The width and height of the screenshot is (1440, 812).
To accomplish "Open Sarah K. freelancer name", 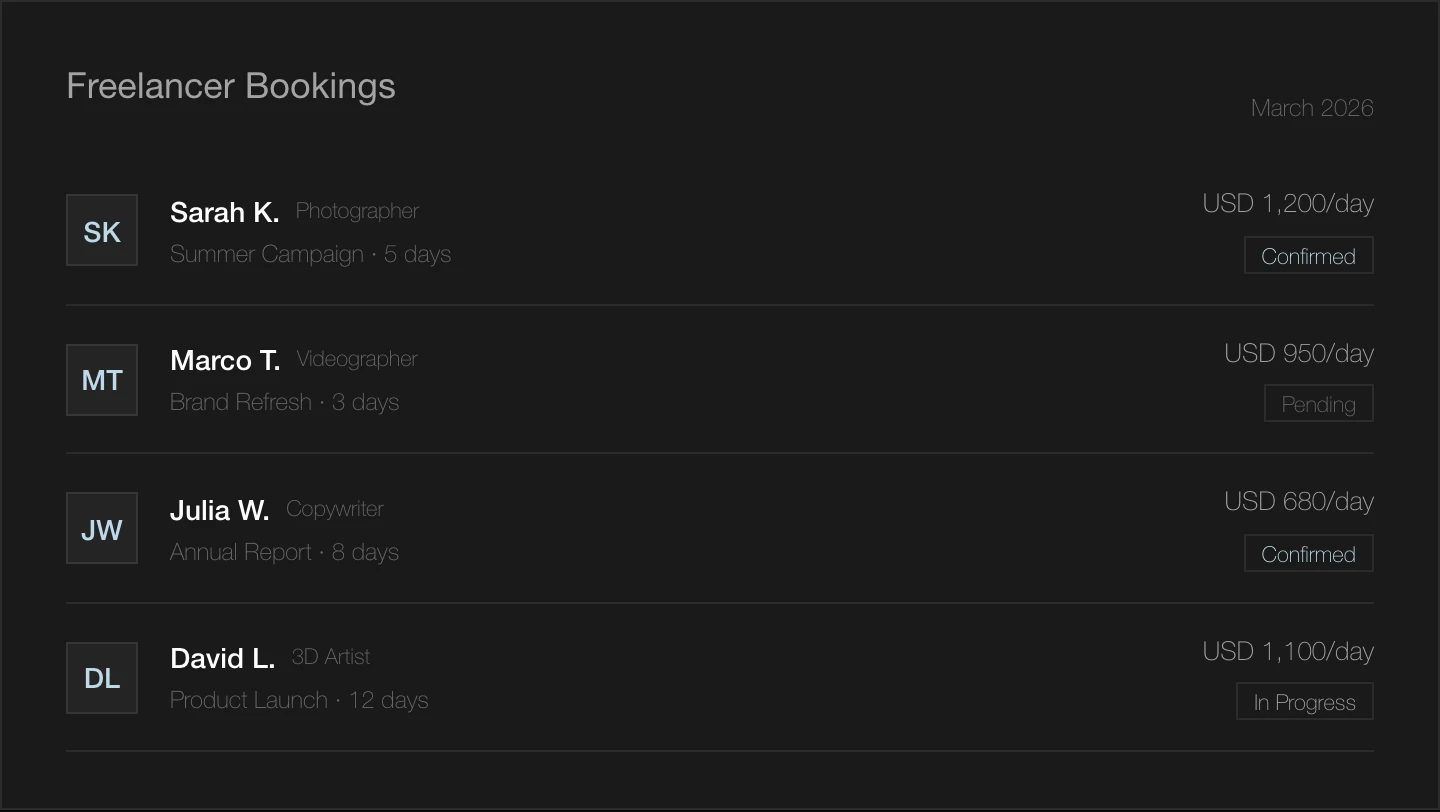I will 224,212.
